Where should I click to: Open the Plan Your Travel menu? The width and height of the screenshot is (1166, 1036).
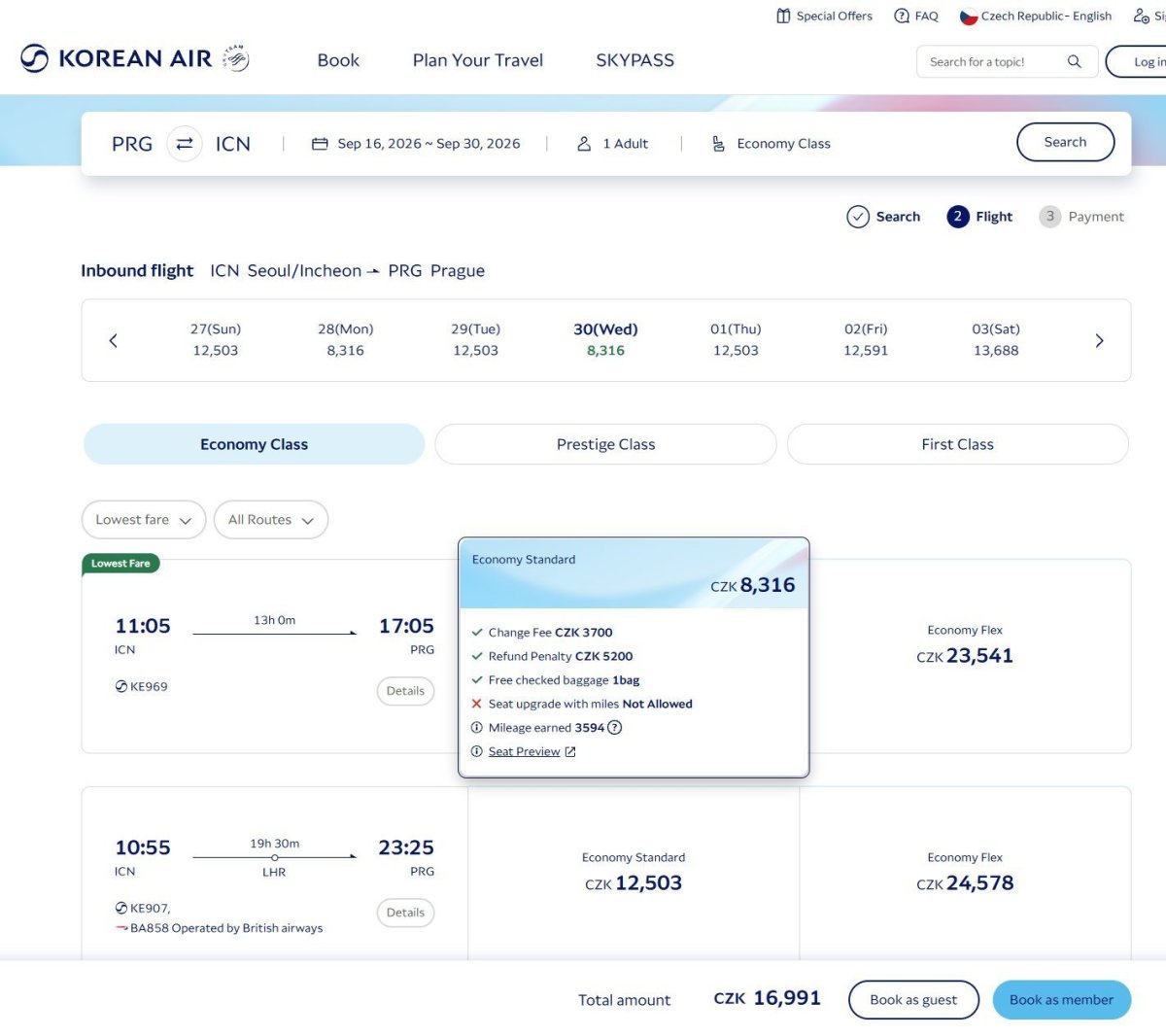(477, 60)
